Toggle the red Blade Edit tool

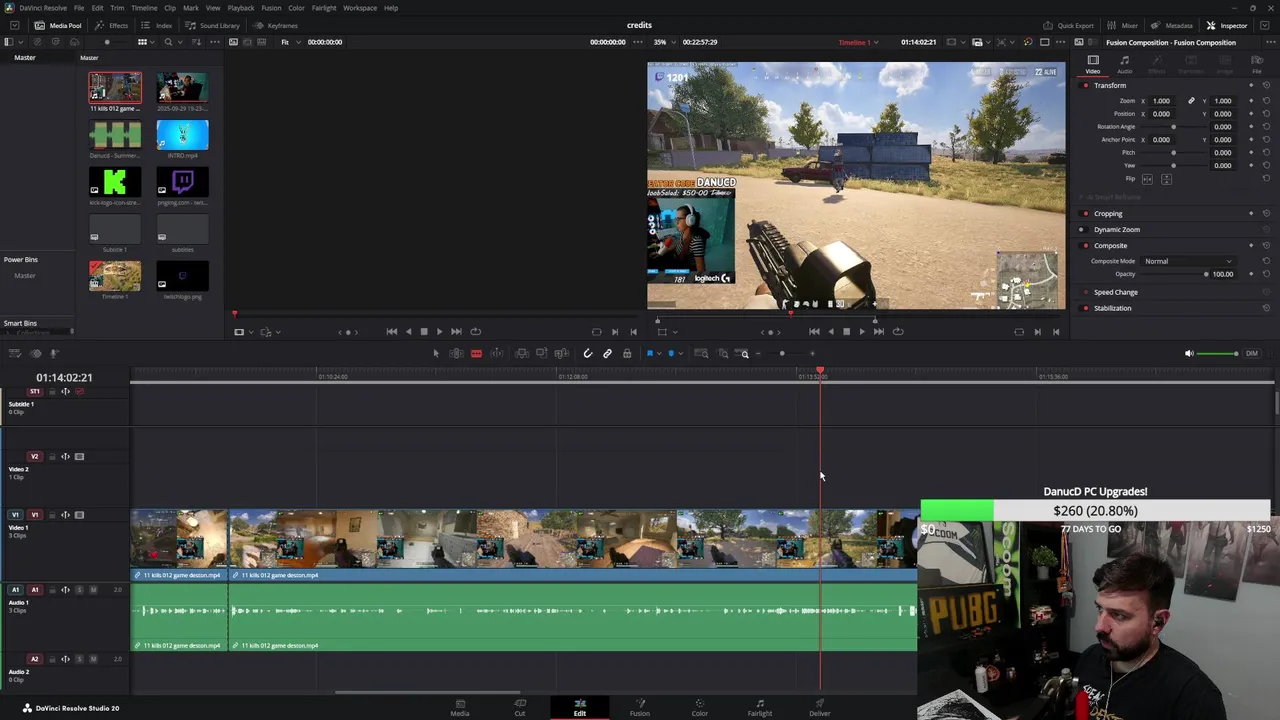pyautogui.click(x=476, y=353)
